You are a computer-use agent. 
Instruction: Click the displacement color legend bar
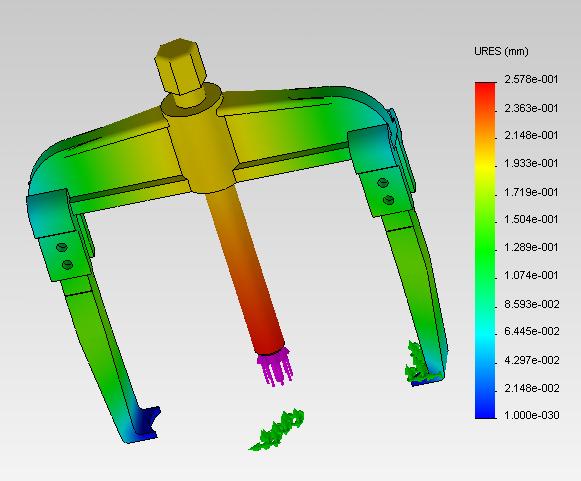[x=485, y=250]
